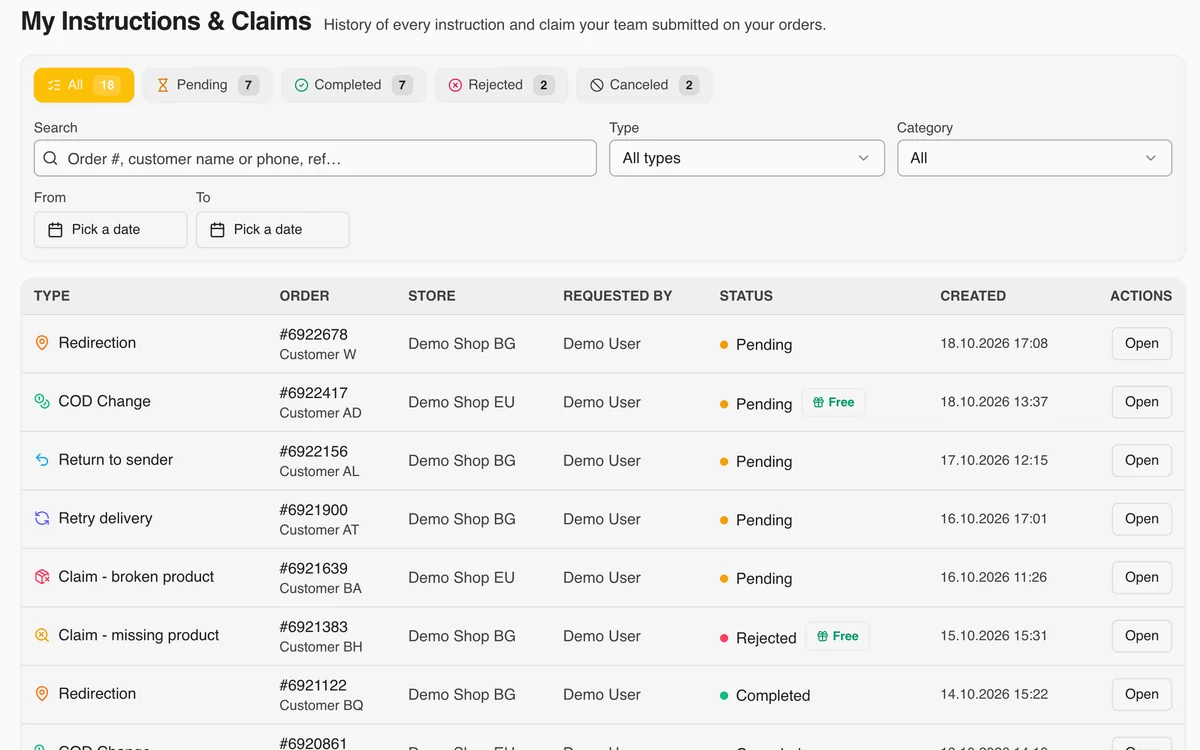Click the Pending status on #6922156 row
The height and width of the screenshot is (750, 1200).
coord(756,462)
